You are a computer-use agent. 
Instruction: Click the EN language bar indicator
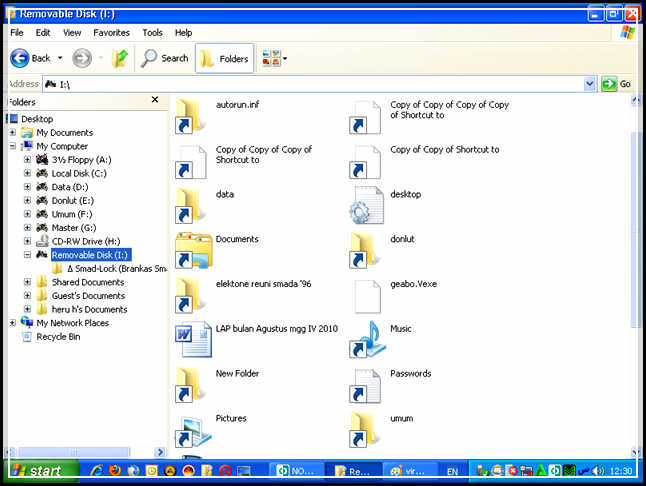pos(452,471)
